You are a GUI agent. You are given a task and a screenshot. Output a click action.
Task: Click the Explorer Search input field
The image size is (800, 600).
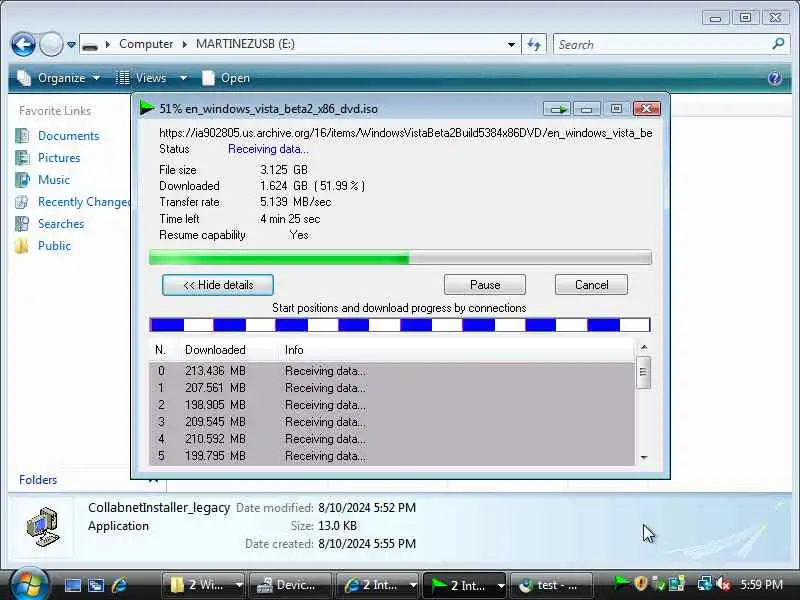tap(663, 44)
